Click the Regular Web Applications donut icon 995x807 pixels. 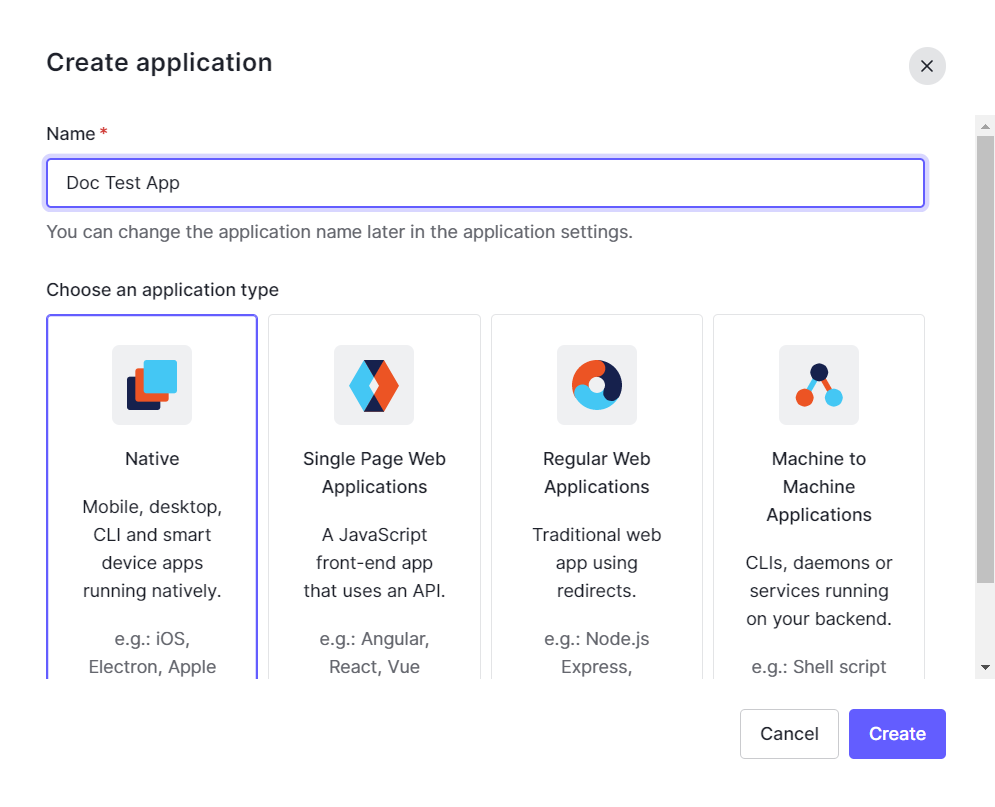pyautogui.click(x=596, y=385)
